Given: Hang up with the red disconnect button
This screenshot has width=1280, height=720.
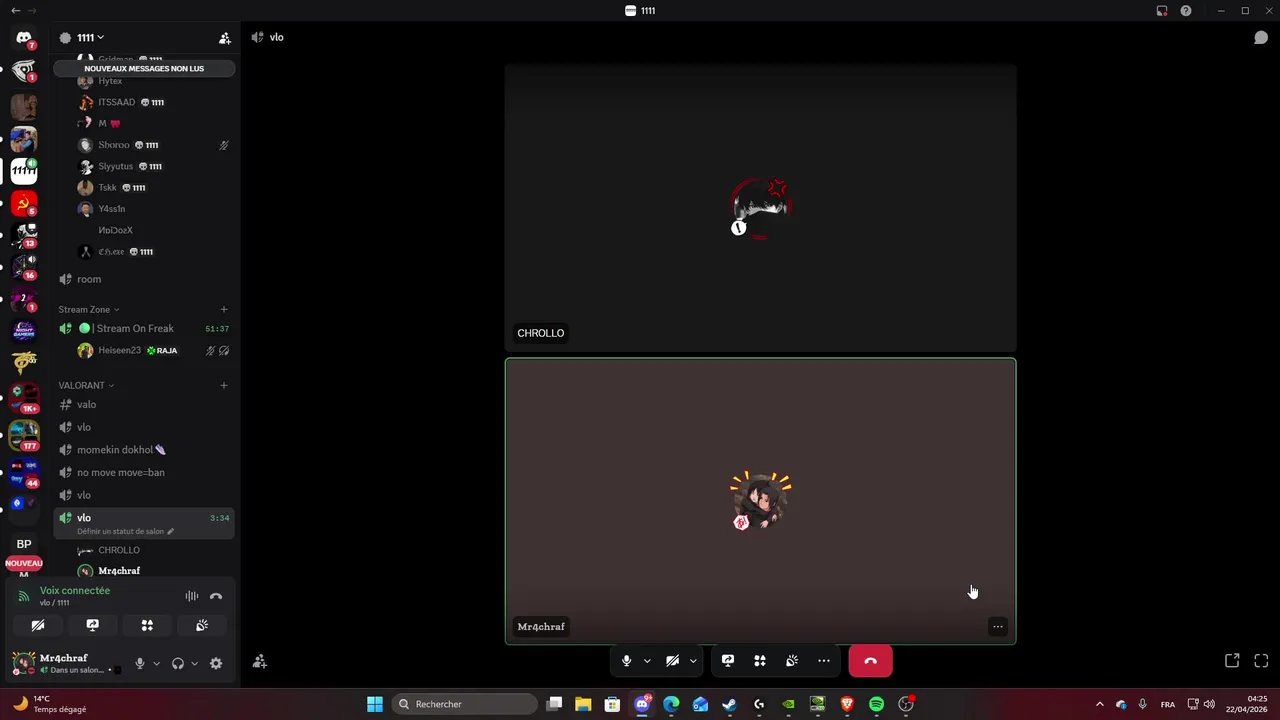Looking at the screenshot, I should pyautogui.click(x=870, y=661).
